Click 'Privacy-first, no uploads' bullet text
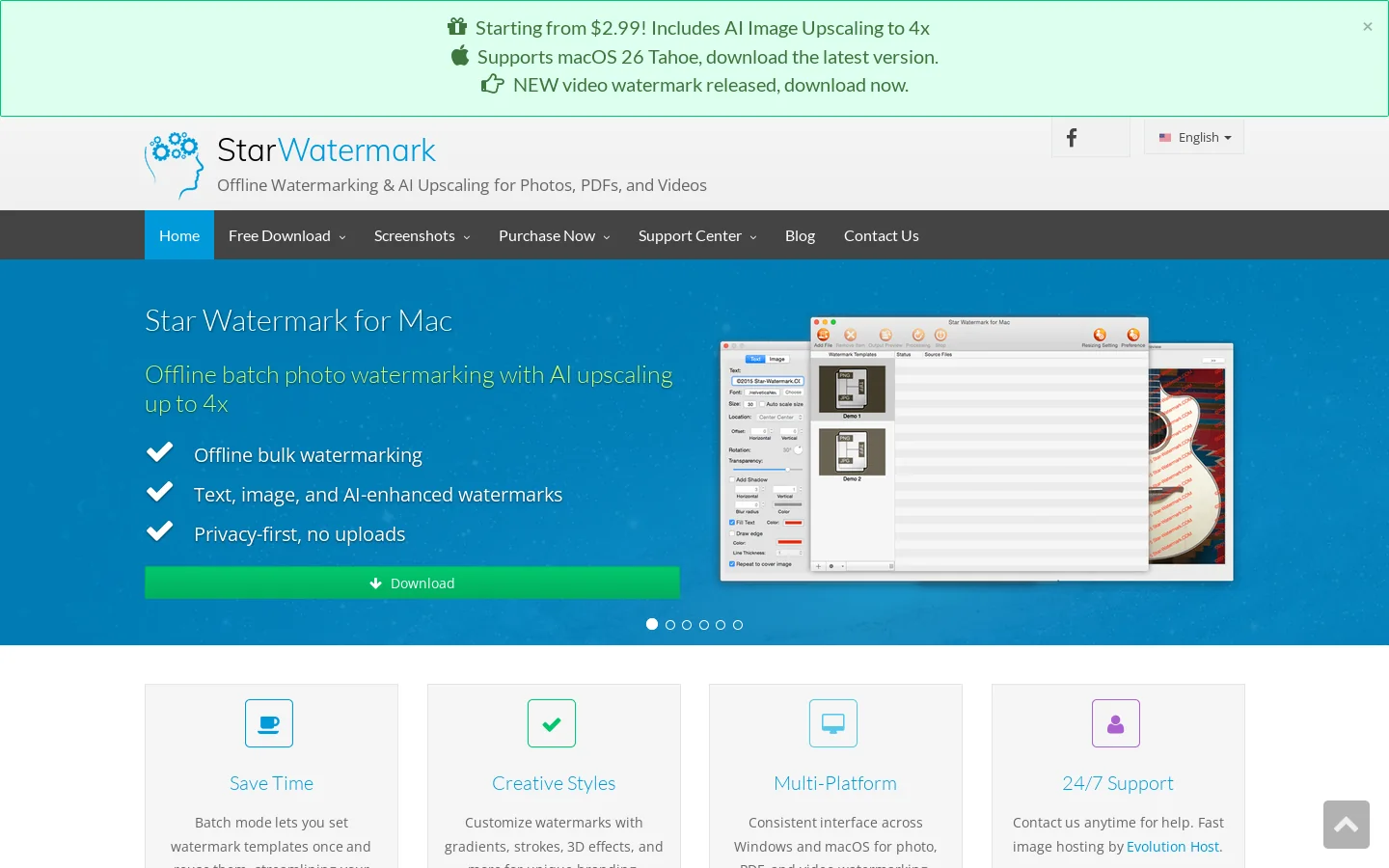The image size is (1389, 868). pyautogui.click(x=299, y=534)
